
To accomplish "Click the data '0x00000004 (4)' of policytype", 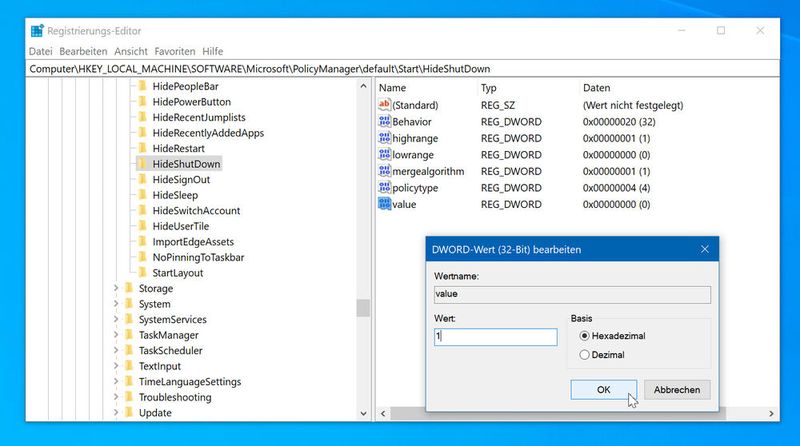I will click(x=616, y=187).
